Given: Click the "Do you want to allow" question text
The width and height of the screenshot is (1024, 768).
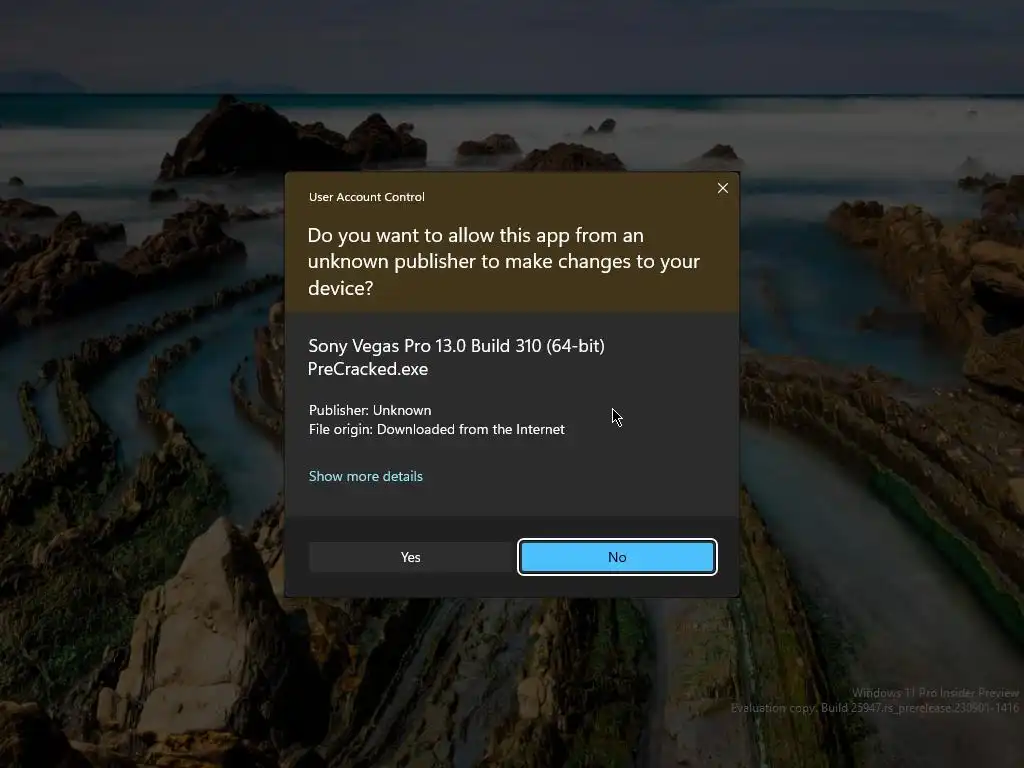Looking at the screenshot, I should tap(504, 261).
